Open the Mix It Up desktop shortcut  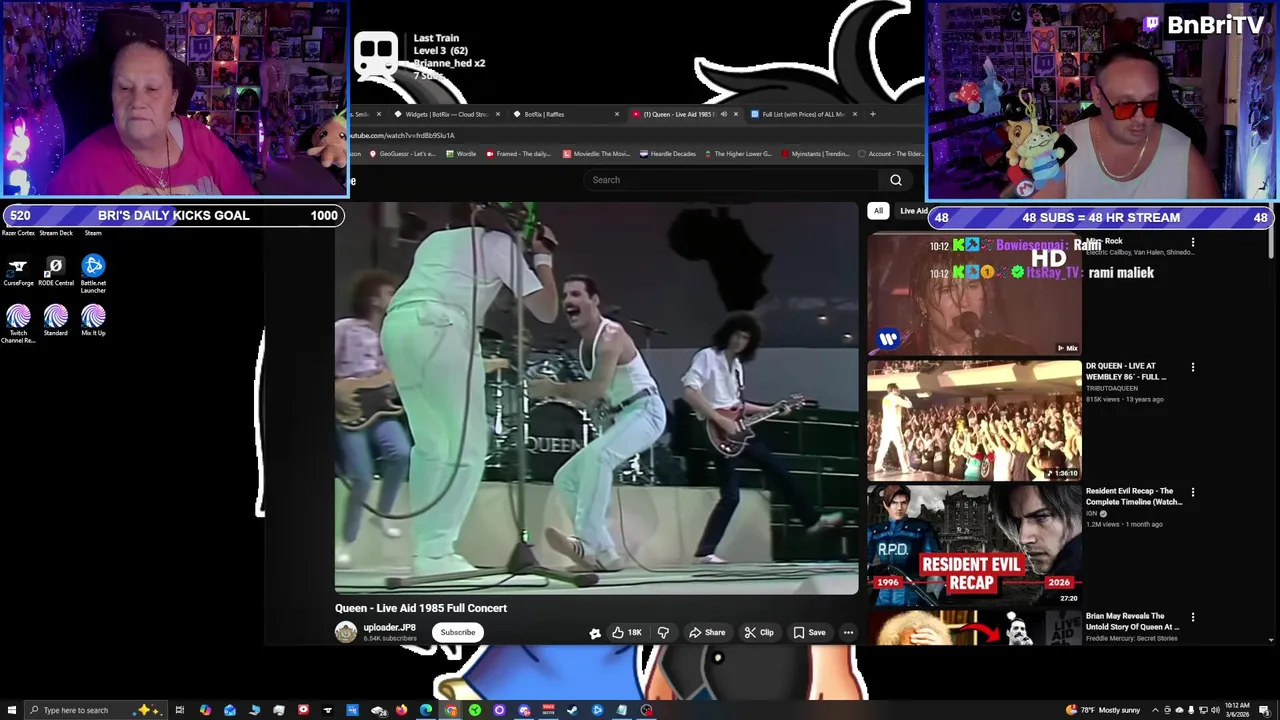coord(93,321)
